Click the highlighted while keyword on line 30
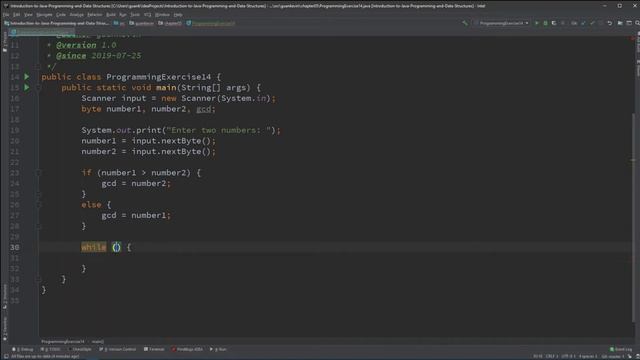Screen dimensions: 640x360 94,247
